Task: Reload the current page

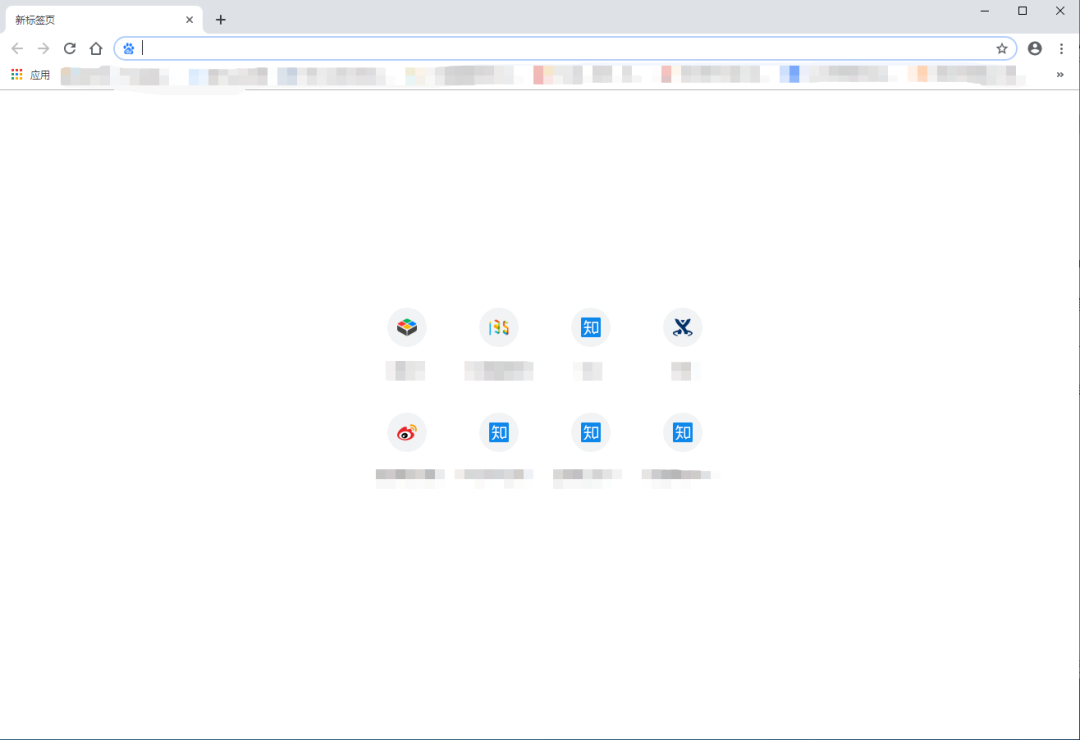Action: (70, 48)
